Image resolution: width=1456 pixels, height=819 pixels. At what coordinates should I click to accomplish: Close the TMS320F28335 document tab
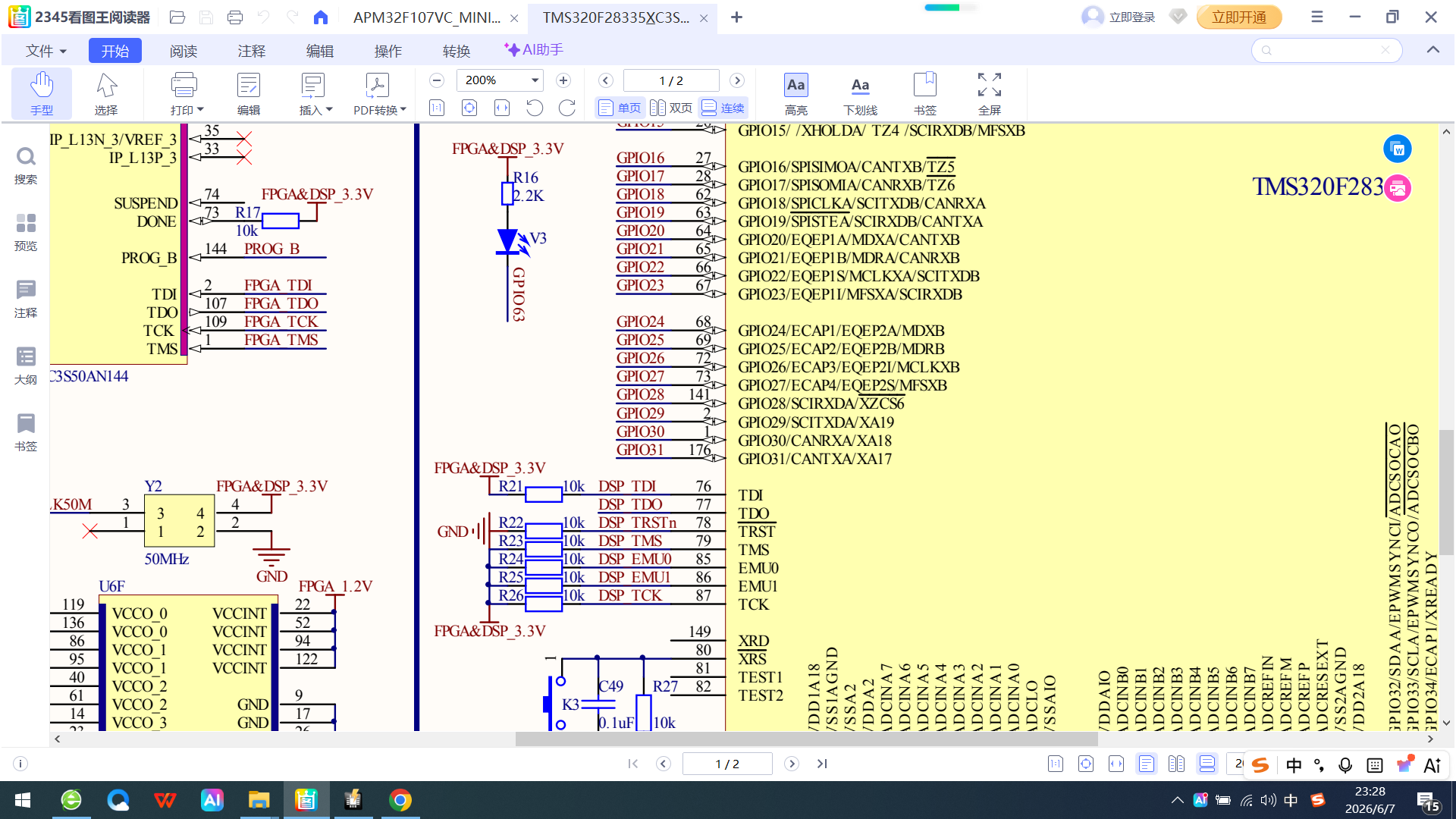[x=704, y=18]
